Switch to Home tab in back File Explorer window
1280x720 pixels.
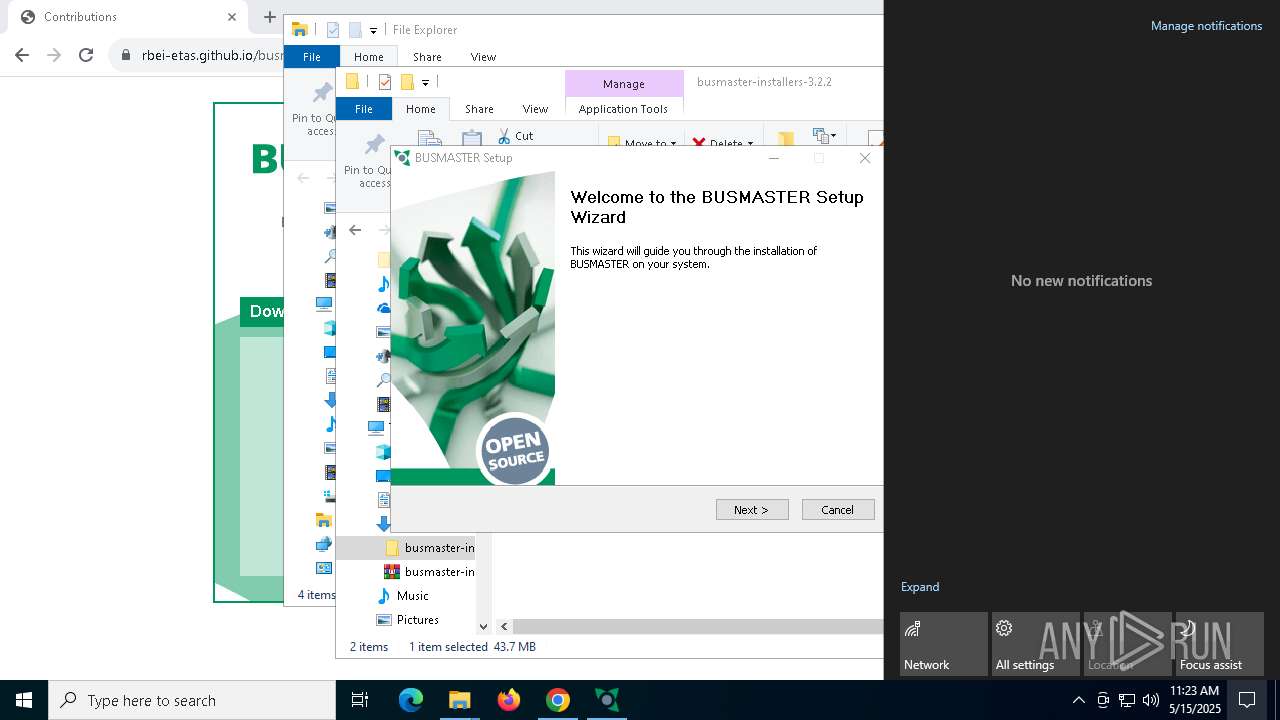[368, 57]
